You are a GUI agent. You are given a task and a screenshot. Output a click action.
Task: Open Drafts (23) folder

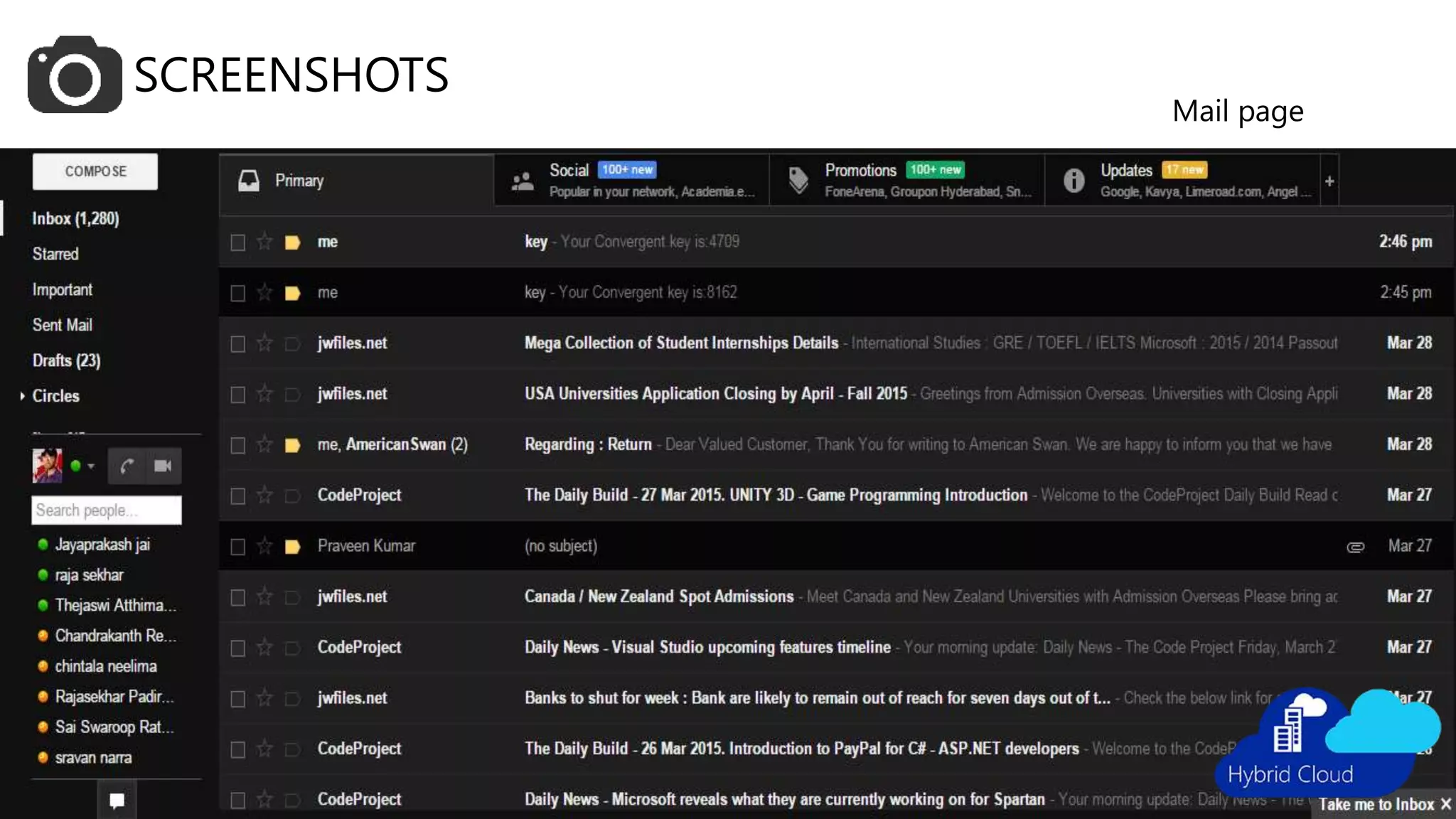[x=67, y=360]
